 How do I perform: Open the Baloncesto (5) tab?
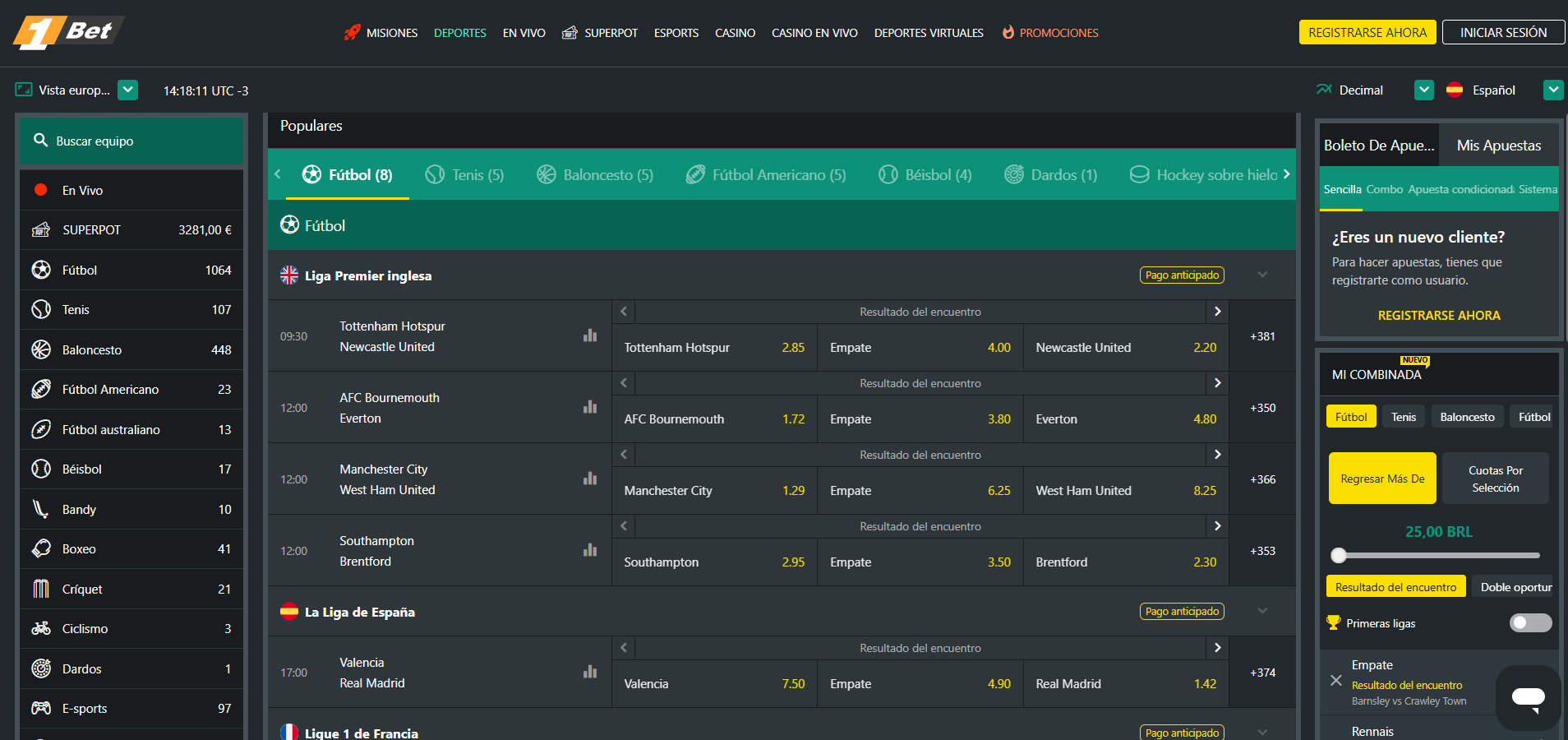pyautogui.click(x=595, y=174)
